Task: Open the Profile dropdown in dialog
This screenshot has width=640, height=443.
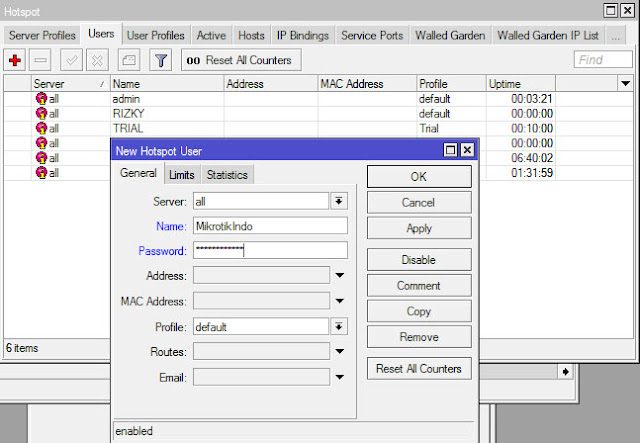Action: 339,327
